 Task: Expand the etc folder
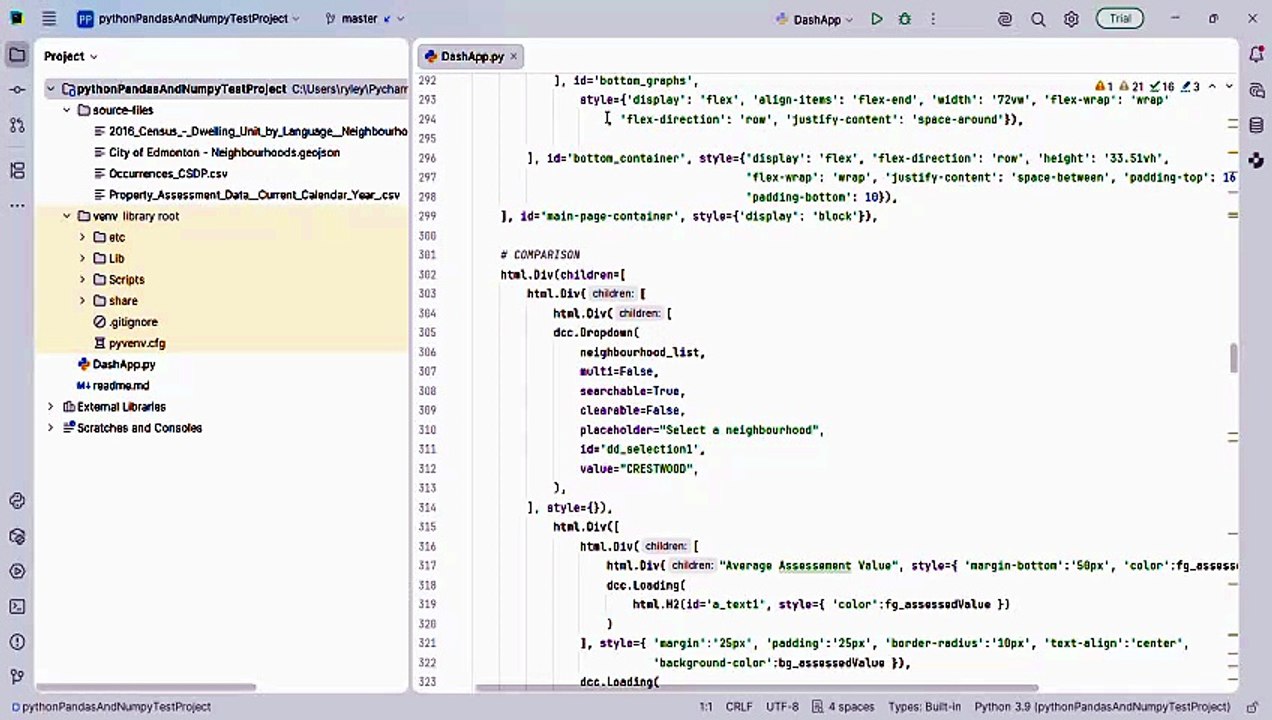coord(82,237)
